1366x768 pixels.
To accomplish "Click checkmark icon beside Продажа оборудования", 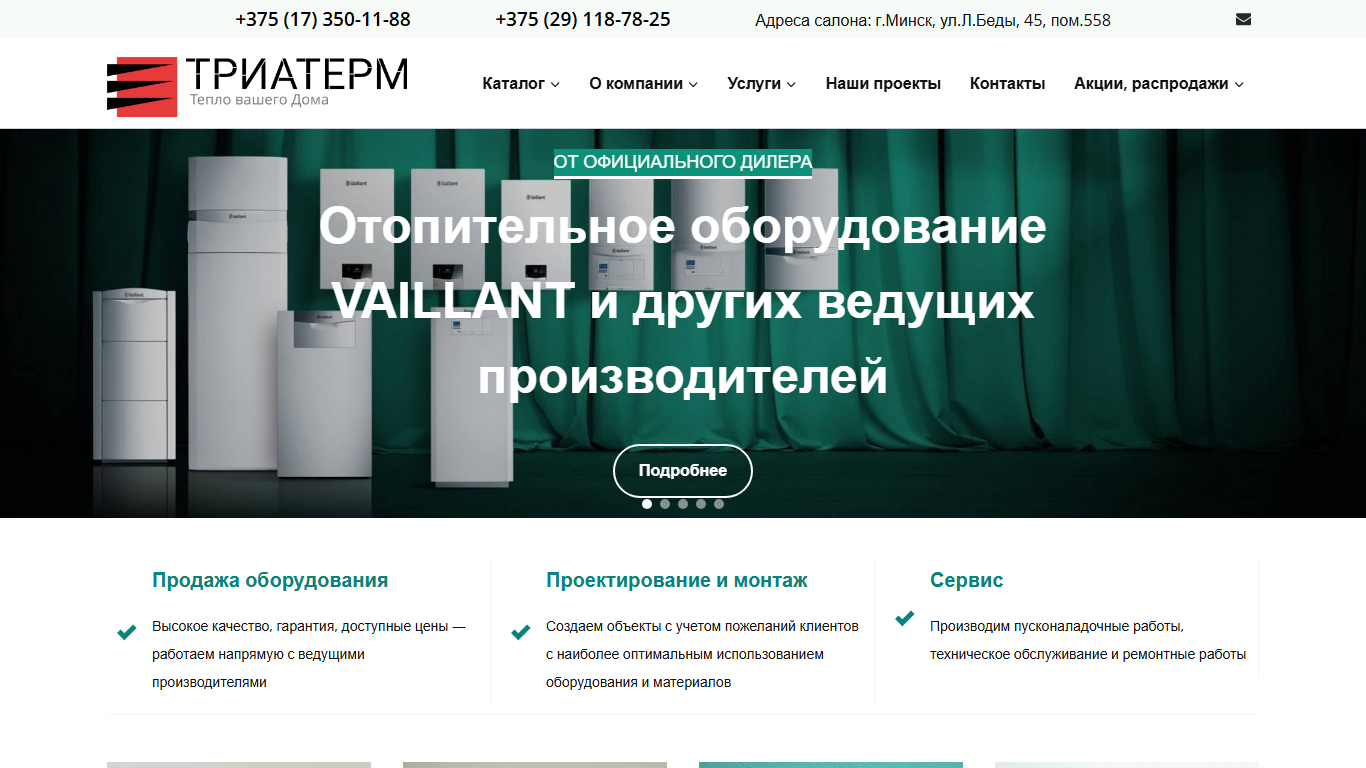I will 127,632.
